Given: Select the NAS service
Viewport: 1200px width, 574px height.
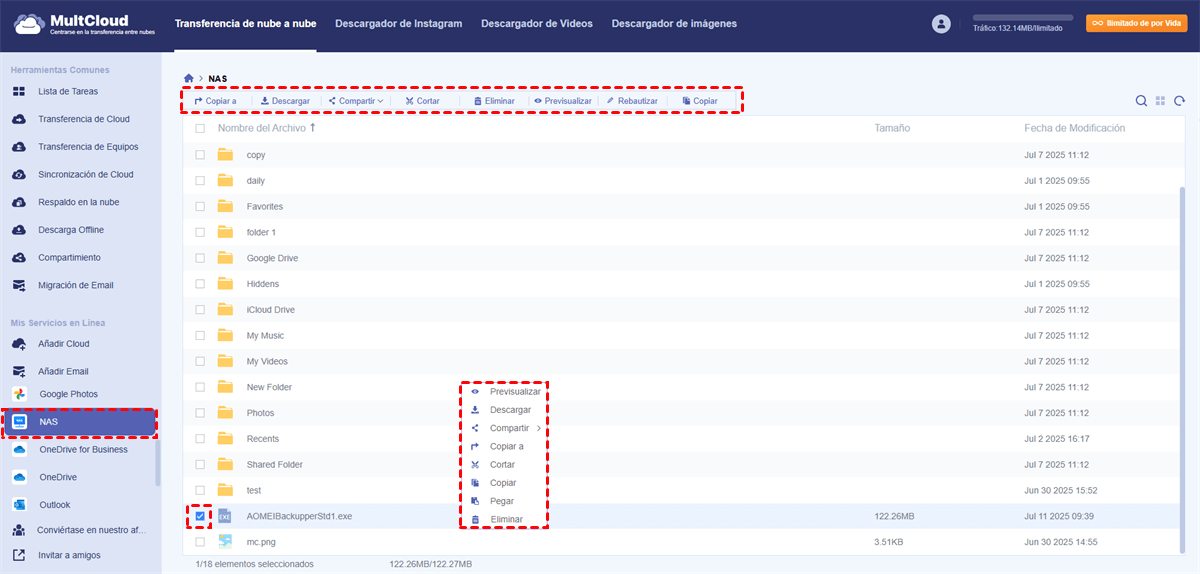Looking at the screenshot, I should (x=80, y=422).
